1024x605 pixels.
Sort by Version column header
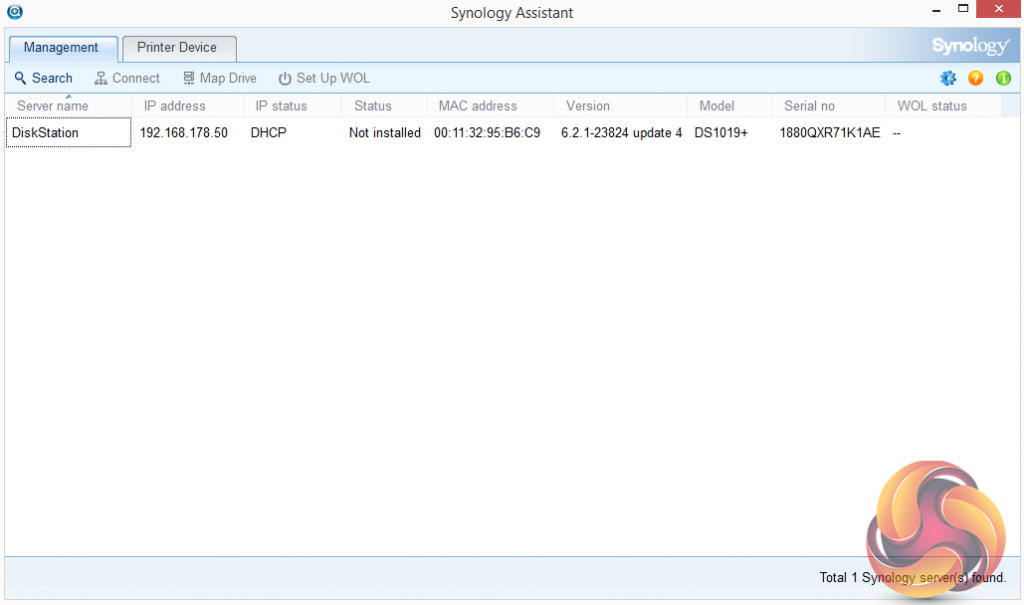[x=620, y=106]
